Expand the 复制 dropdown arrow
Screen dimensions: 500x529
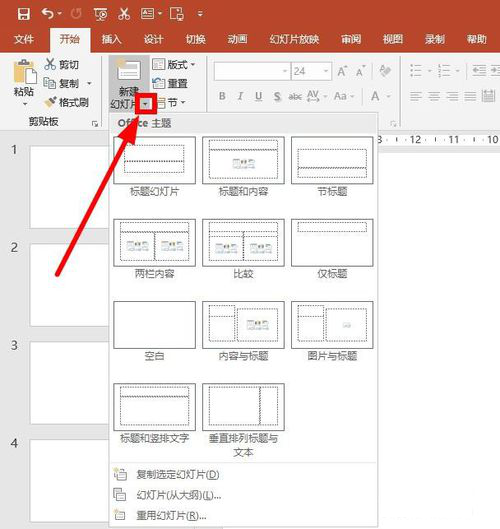(x=89, y=83)
